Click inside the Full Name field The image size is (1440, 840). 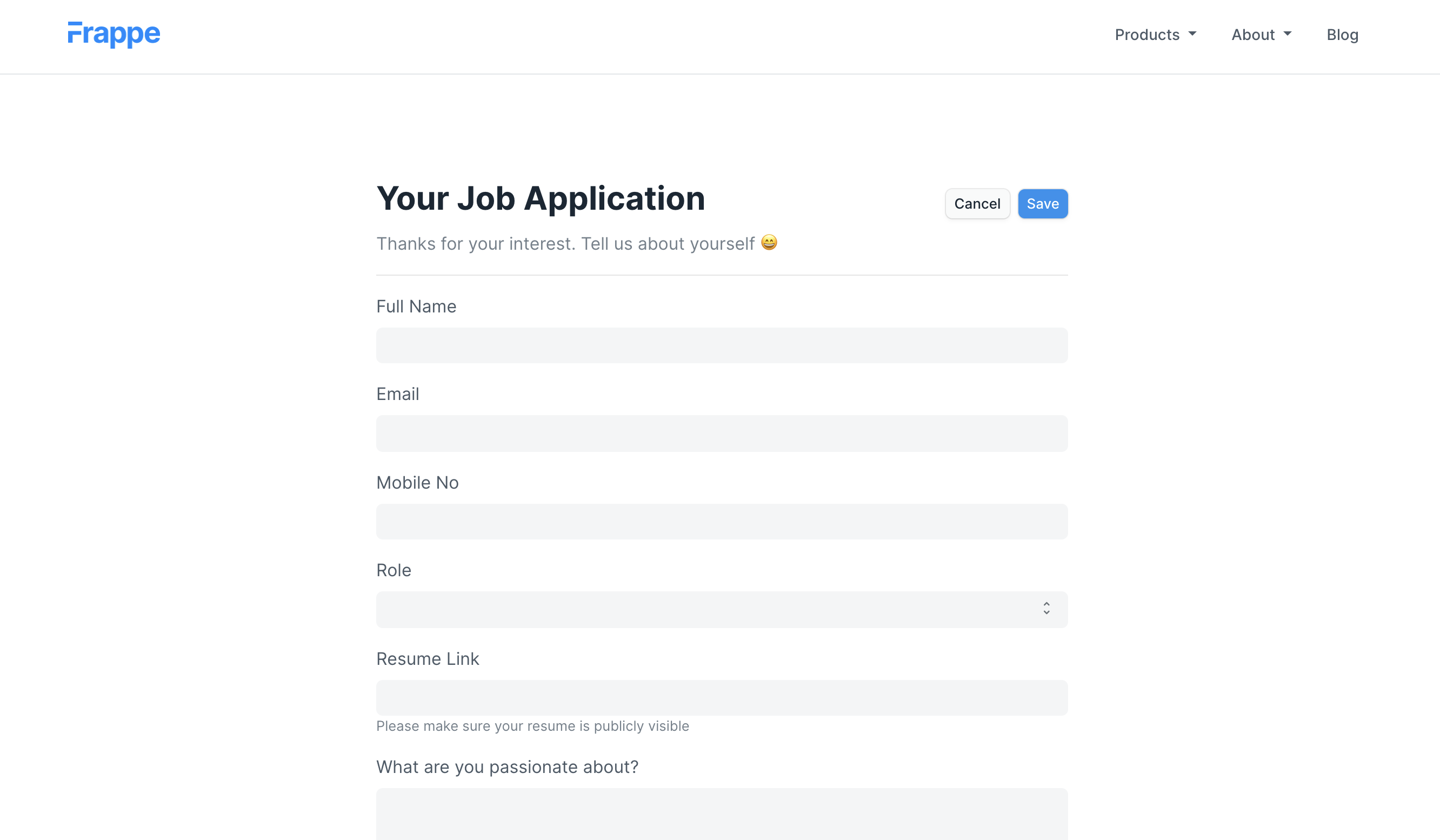pos(721,345)
